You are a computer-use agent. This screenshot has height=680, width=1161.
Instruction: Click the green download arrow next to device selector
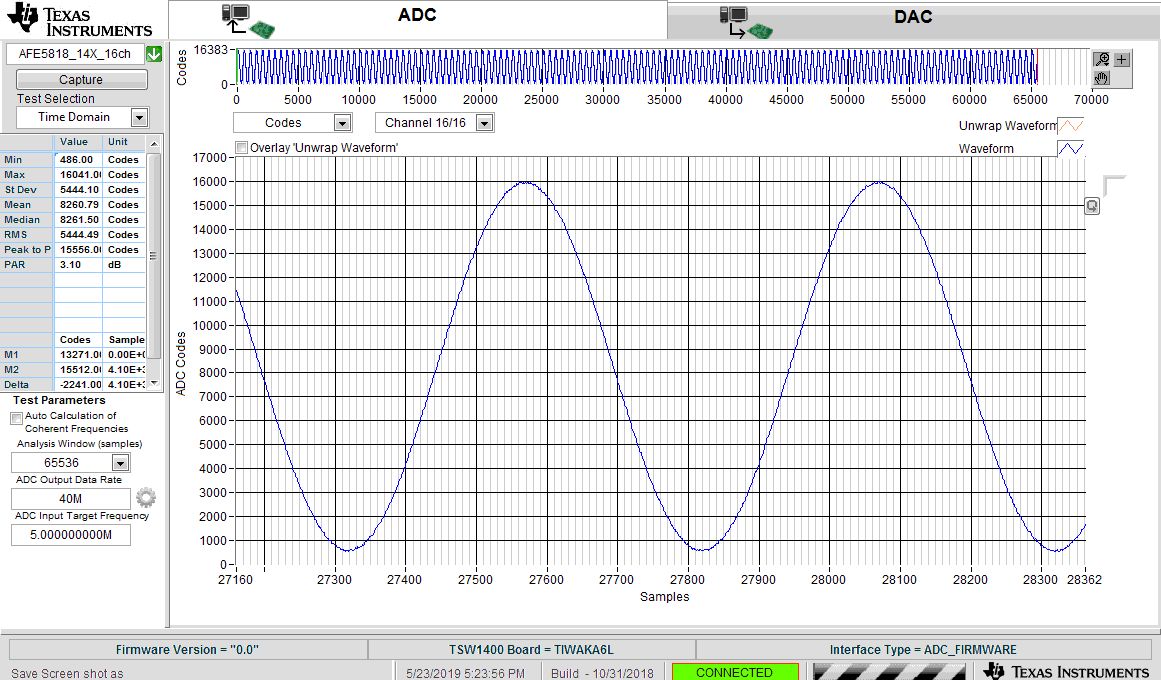(x=154, y=54)
